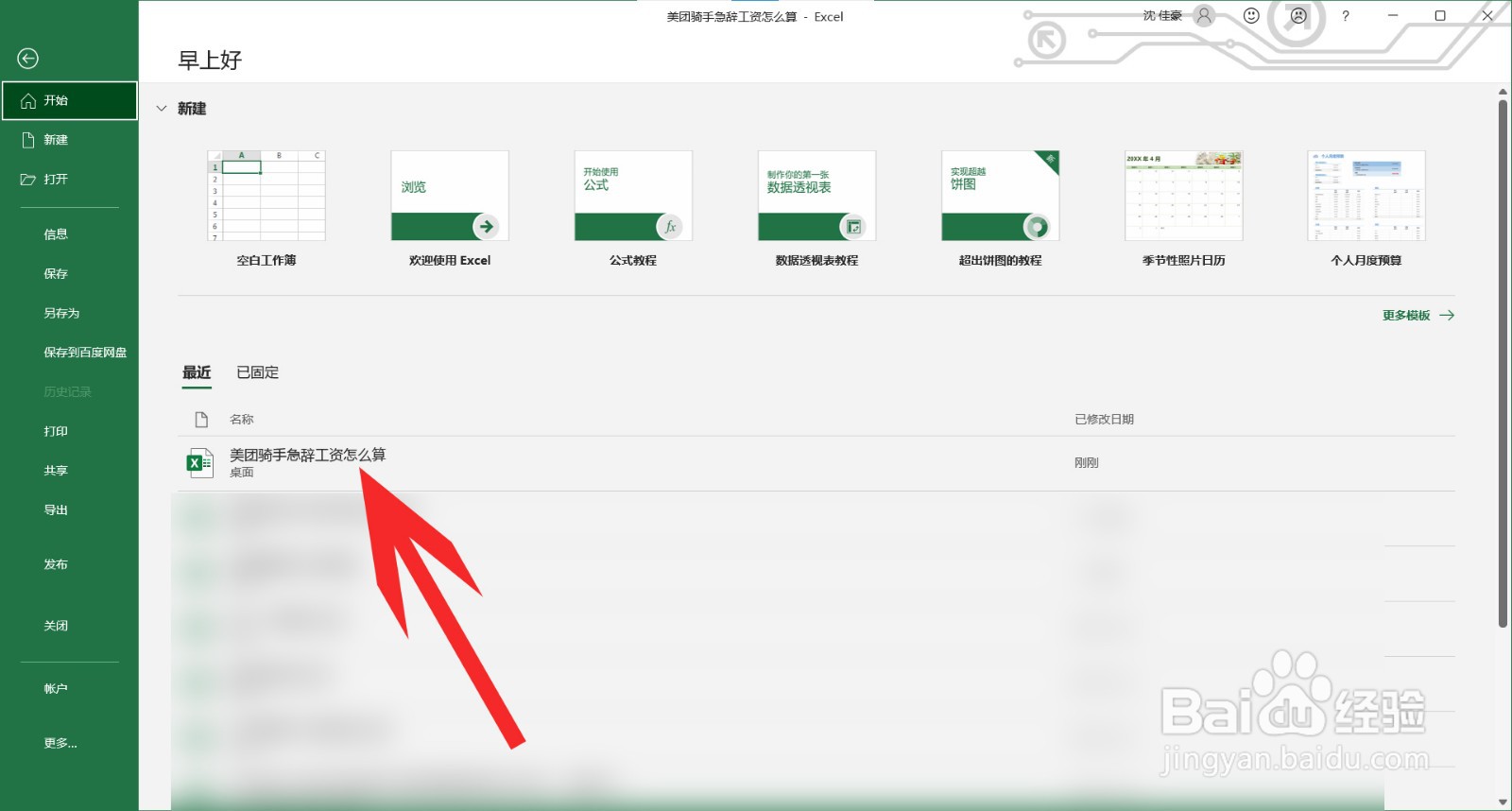
Task: Click the back arrow circle icon
Action: point(28,59)
